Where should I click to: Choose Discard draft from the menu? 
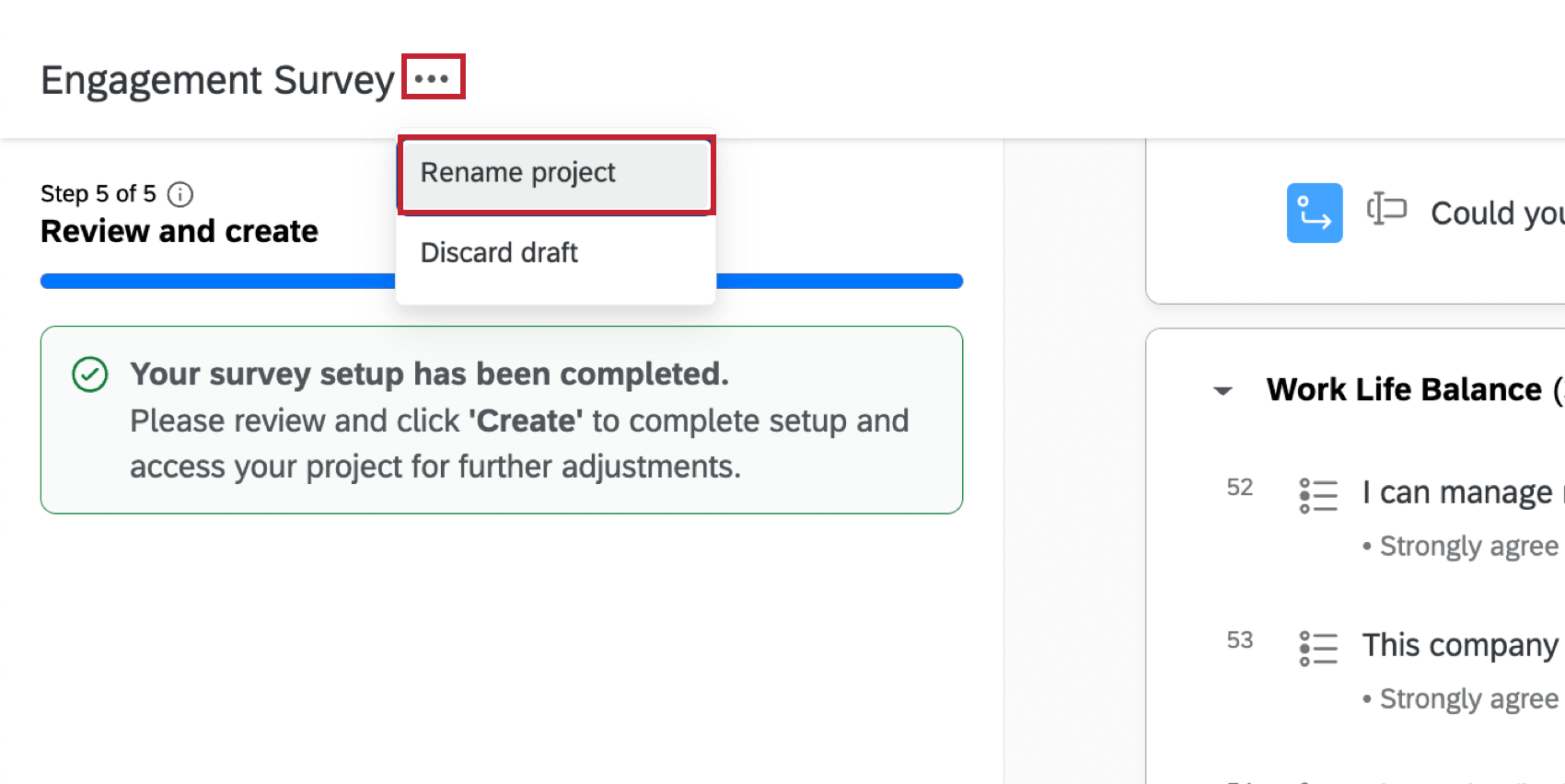(498, 252)
